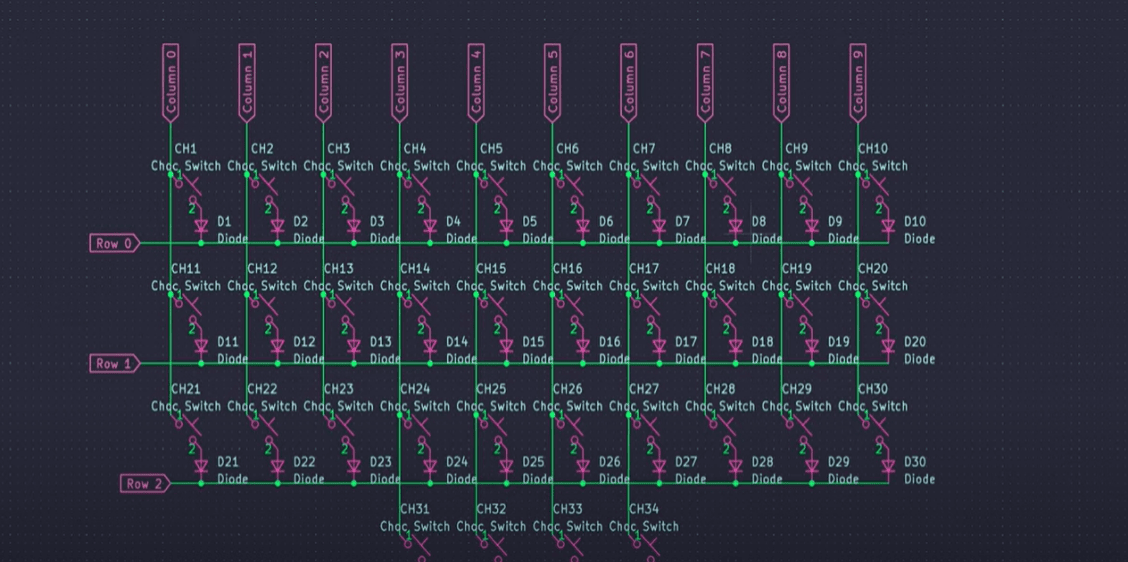Click the Row 1 global label
The image size is (1128, 562).
point(115,363)
